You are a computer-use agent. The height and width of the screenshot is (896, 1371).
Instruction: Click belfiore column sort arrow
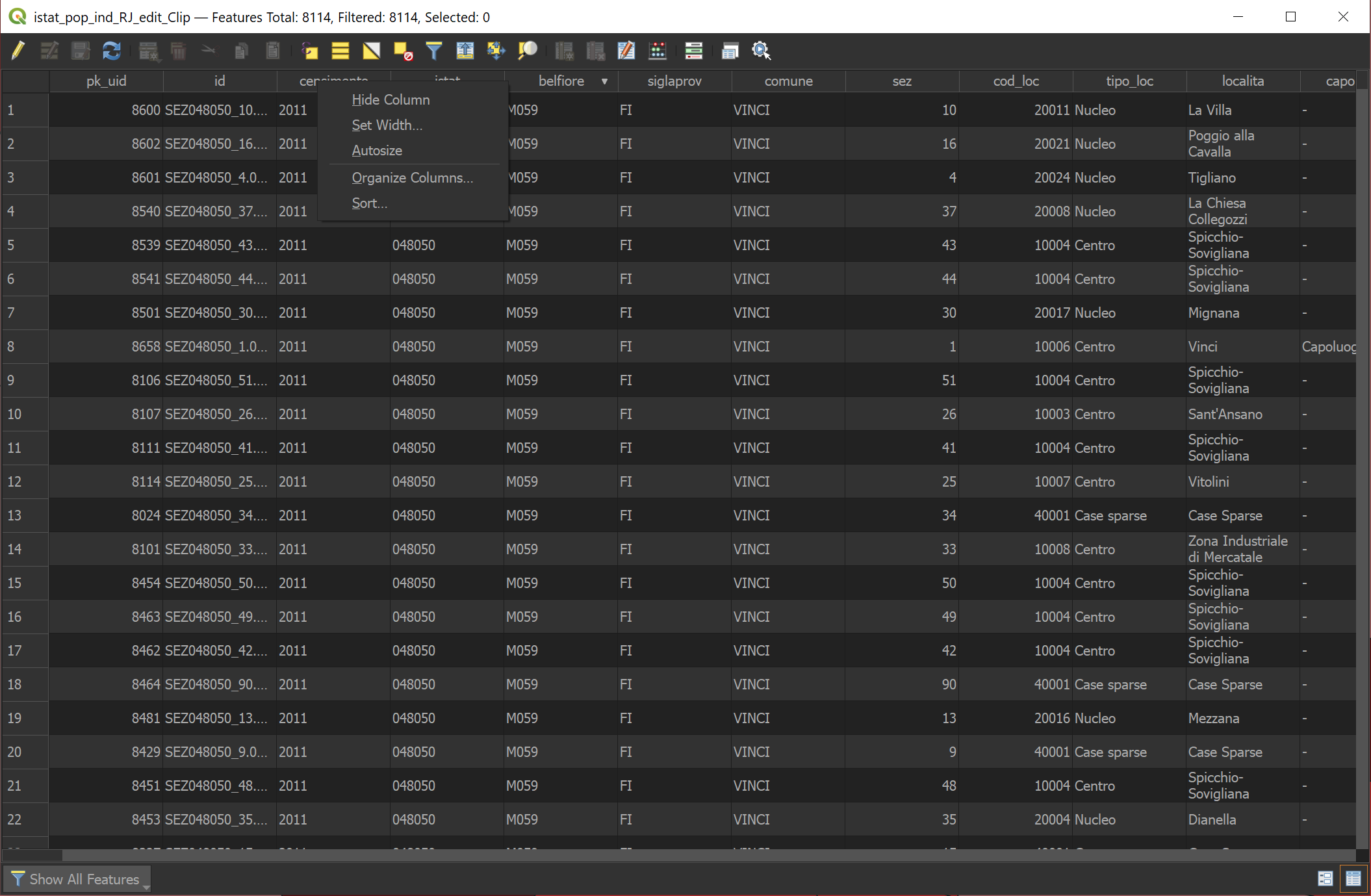pyautogui.click(x=604, y=81)
